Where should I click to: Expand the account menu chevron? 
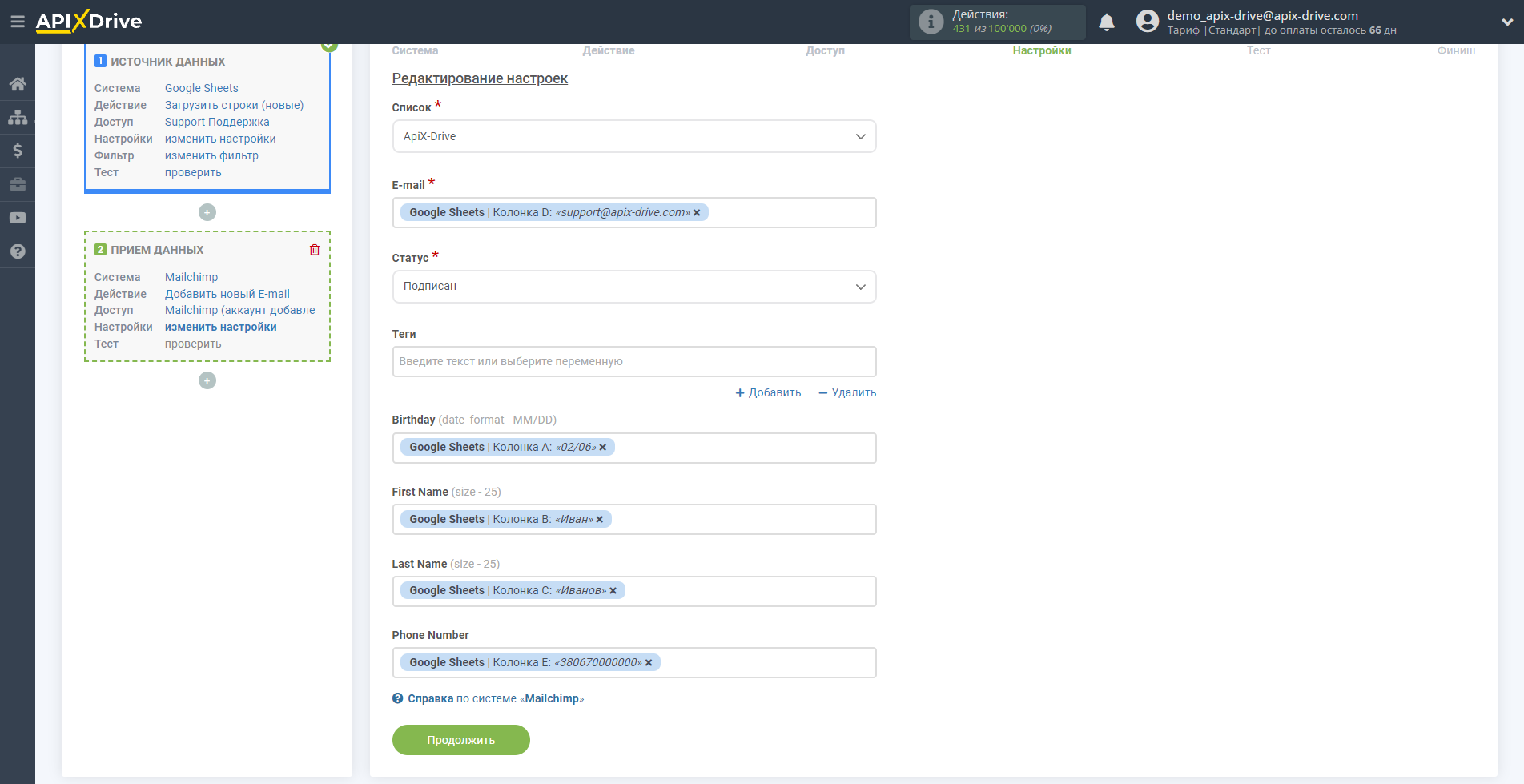[1507, 22]
